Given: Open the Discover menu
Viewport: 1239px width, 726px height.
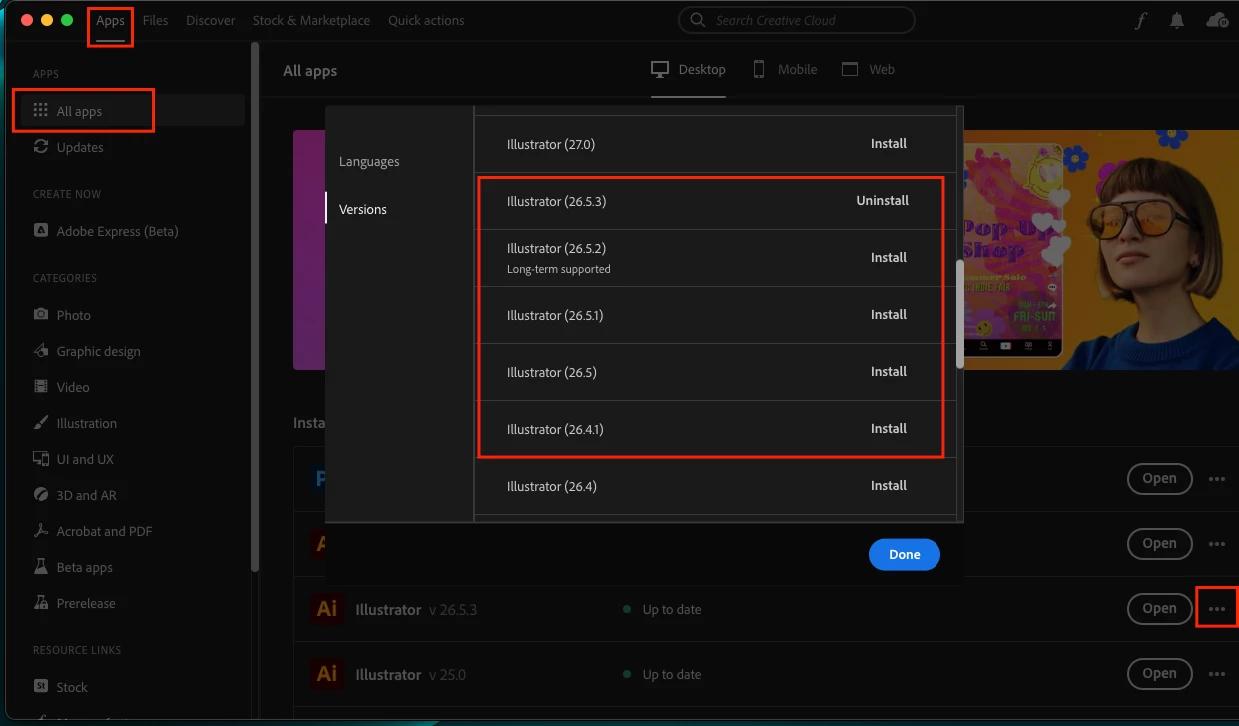Looking at the screenshot, I should point(211,20).
